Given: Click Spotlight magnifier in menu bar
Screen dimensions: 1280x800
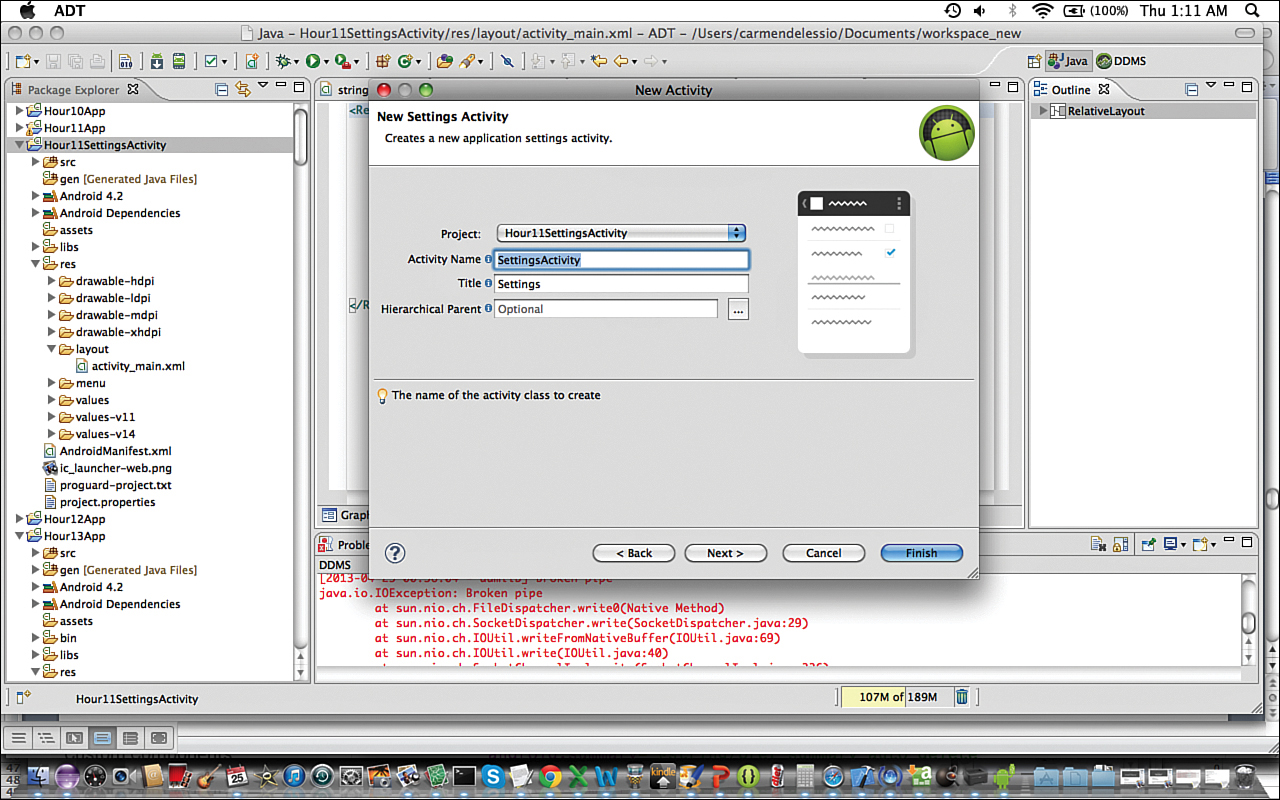Looking at the screenshot, I should (x=1252, y=11).
